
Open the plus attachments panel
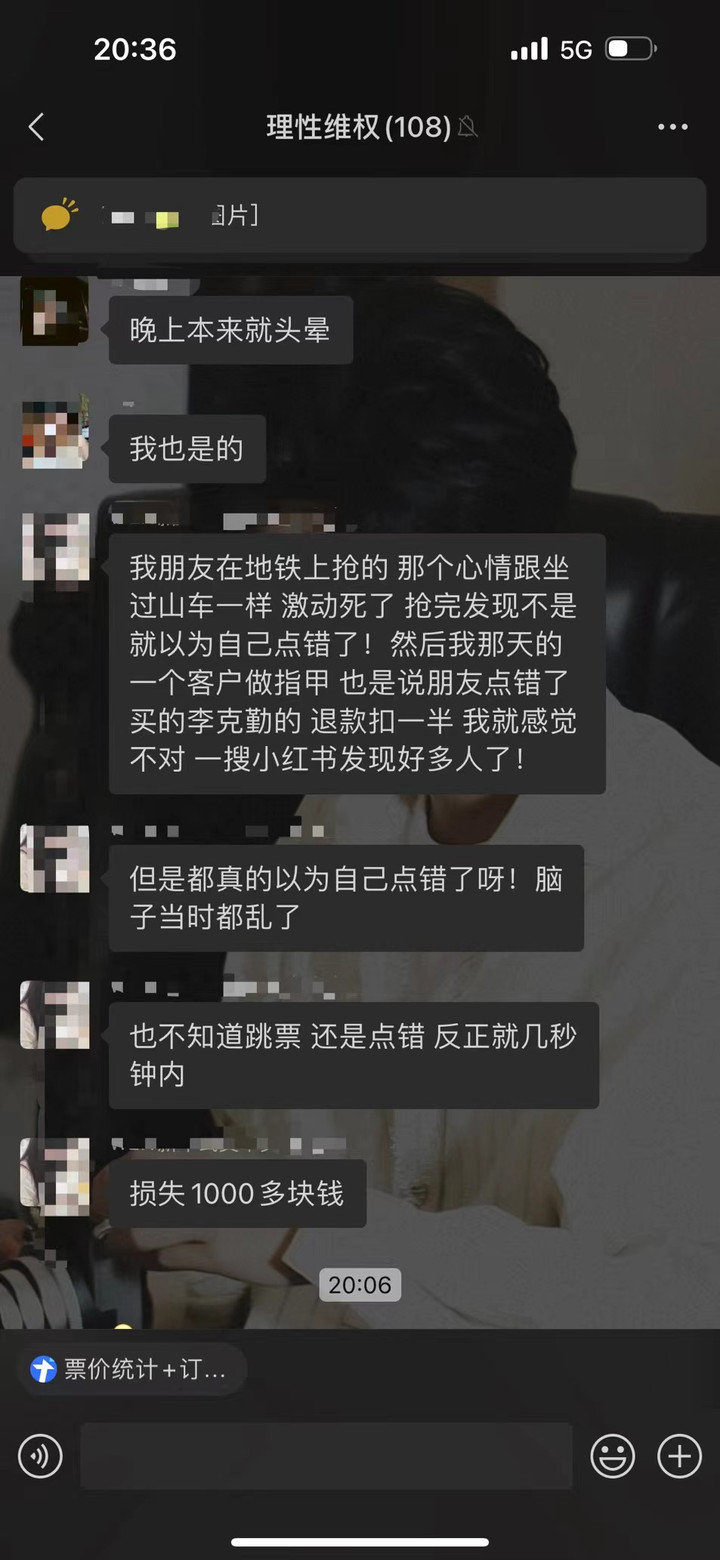click(x=679, y=1456)
